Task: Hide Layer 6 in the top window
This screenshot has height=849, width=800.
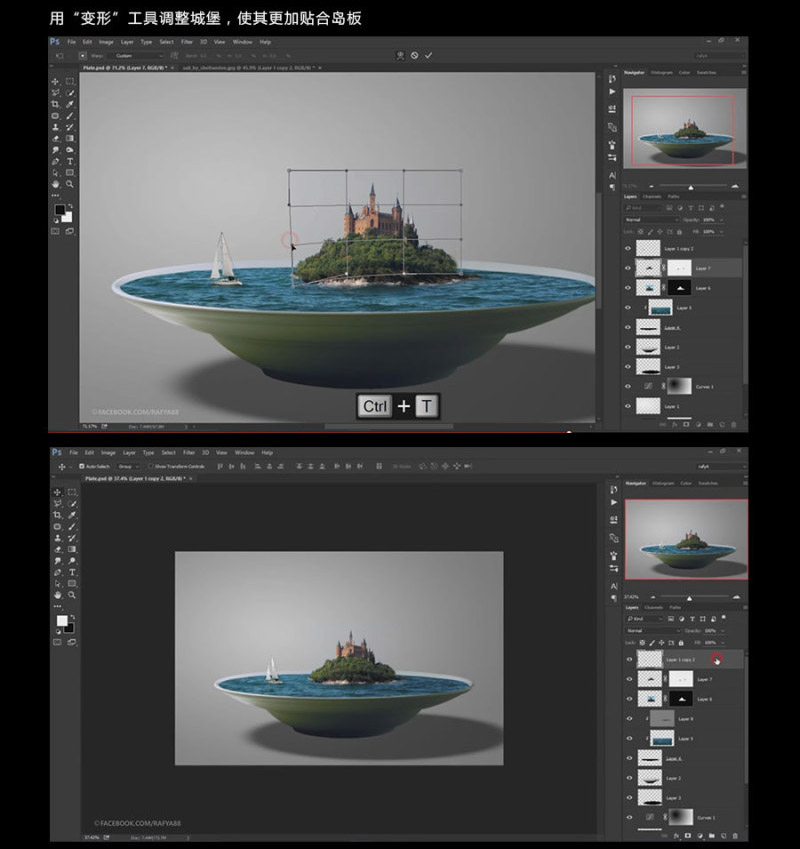Action: pyautogui.click(x=628, y=288)
